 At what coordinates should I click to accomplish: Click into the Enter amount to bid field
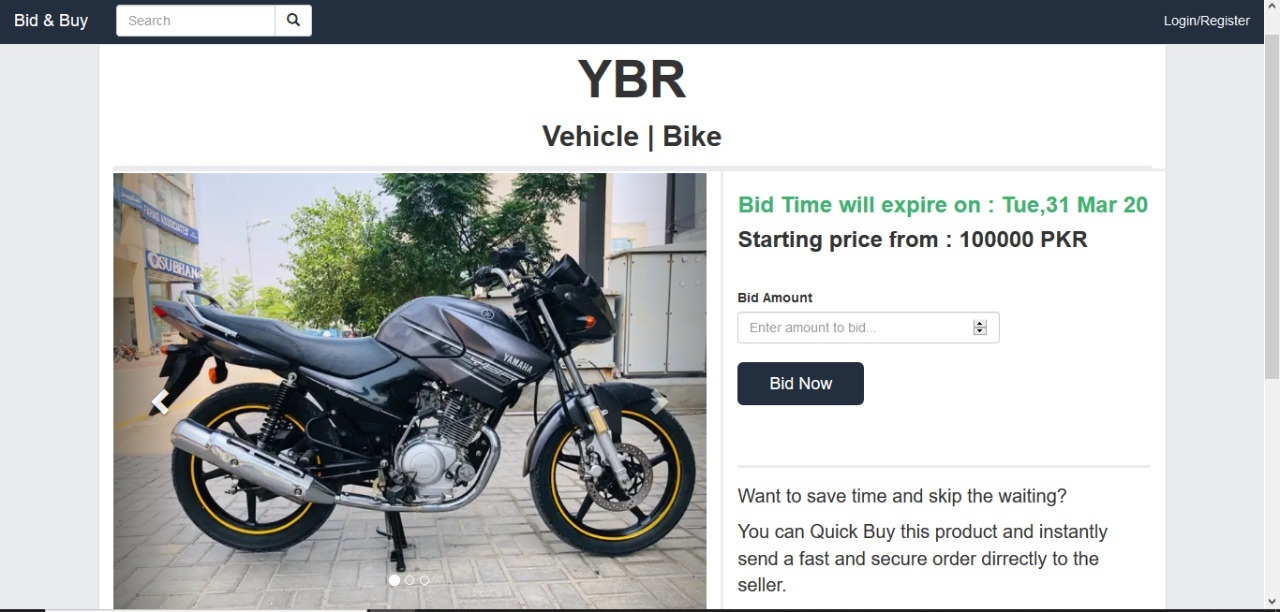868,327
